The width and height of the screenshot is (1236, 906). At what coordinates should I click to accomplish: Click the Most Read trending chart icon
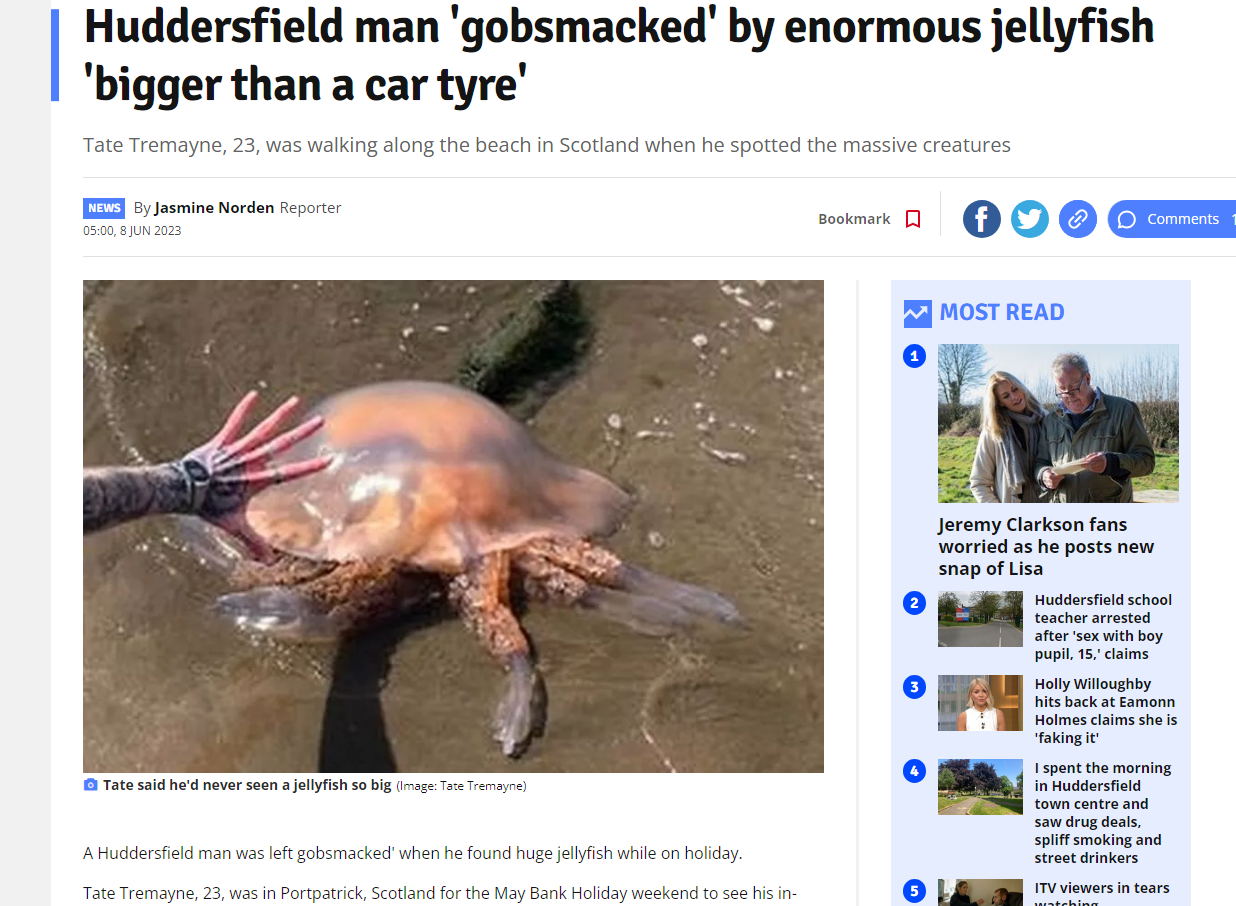pos(917,313)
